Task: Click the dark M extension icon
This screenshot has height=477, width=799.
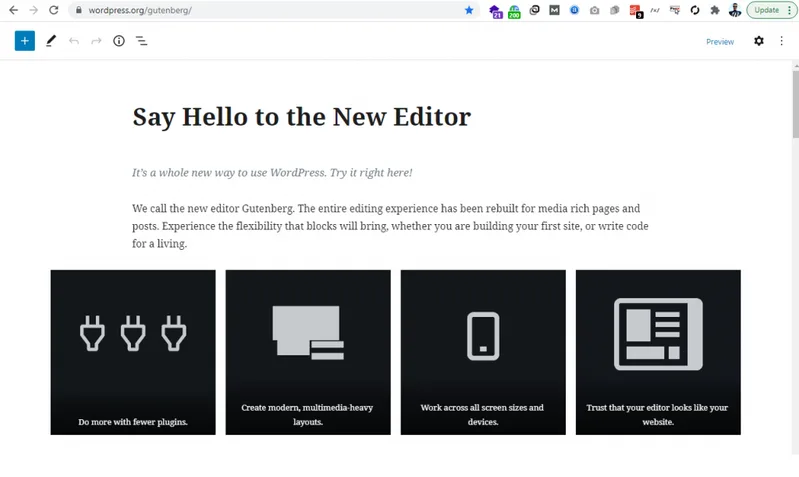Action: click(554, 10)
